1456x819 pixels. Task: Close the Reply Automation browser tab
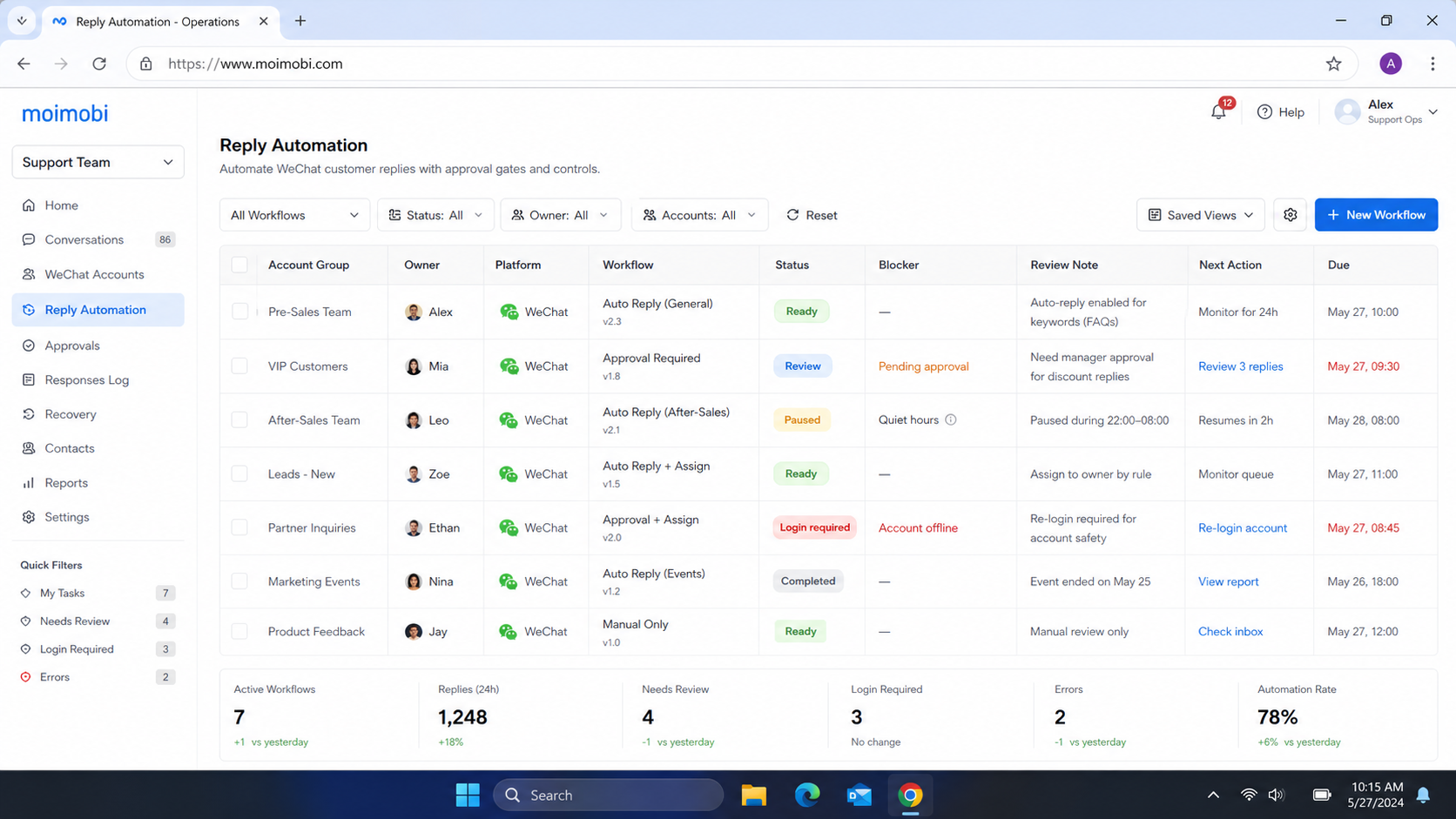(x=263, y=21)
